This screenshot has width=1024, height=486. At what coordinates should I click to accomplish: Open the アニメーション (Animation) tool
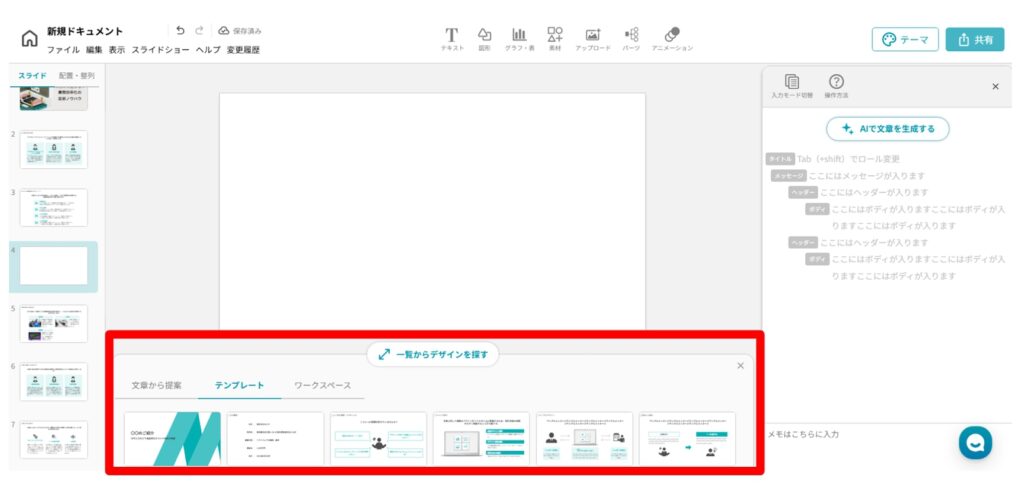tap(672, 36)
